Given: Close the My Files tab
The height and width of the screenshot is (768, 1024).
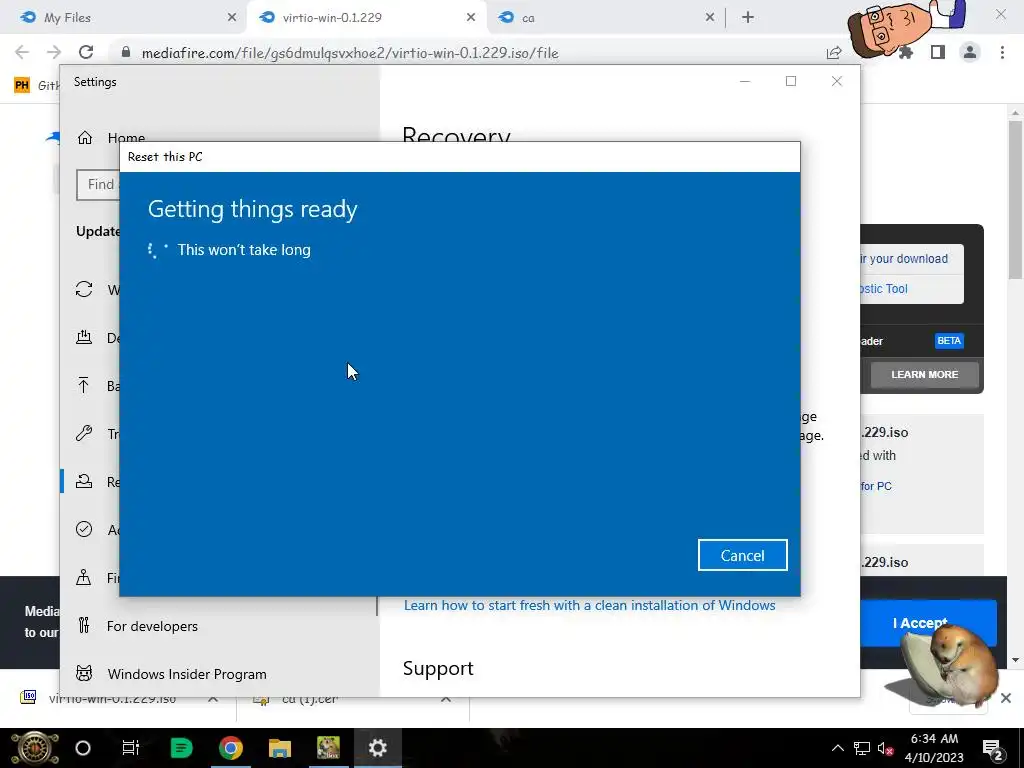Looking at the screenshot, I should click(232, 18).
